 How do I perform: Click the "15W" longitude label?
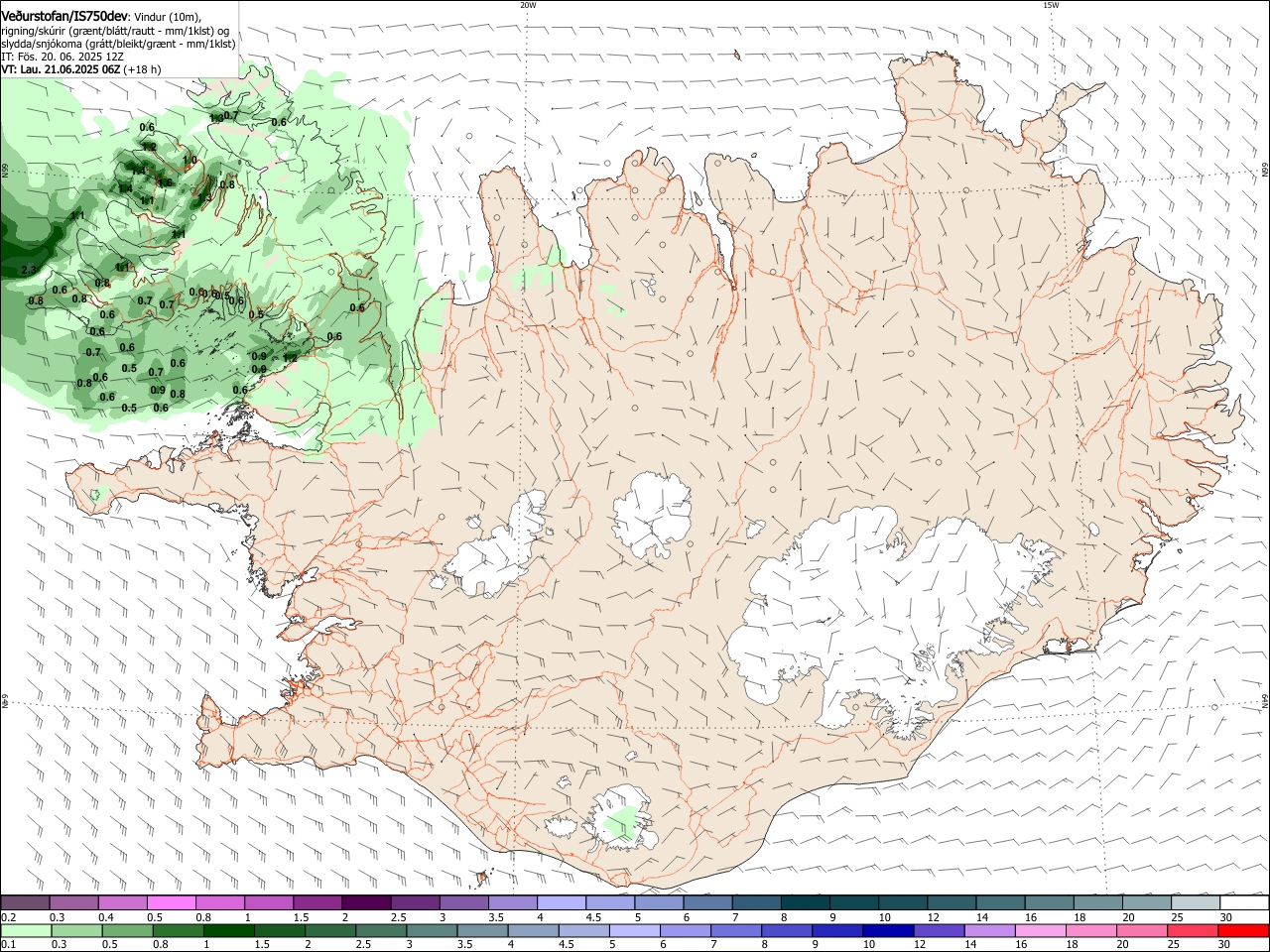click(1051, 5)
